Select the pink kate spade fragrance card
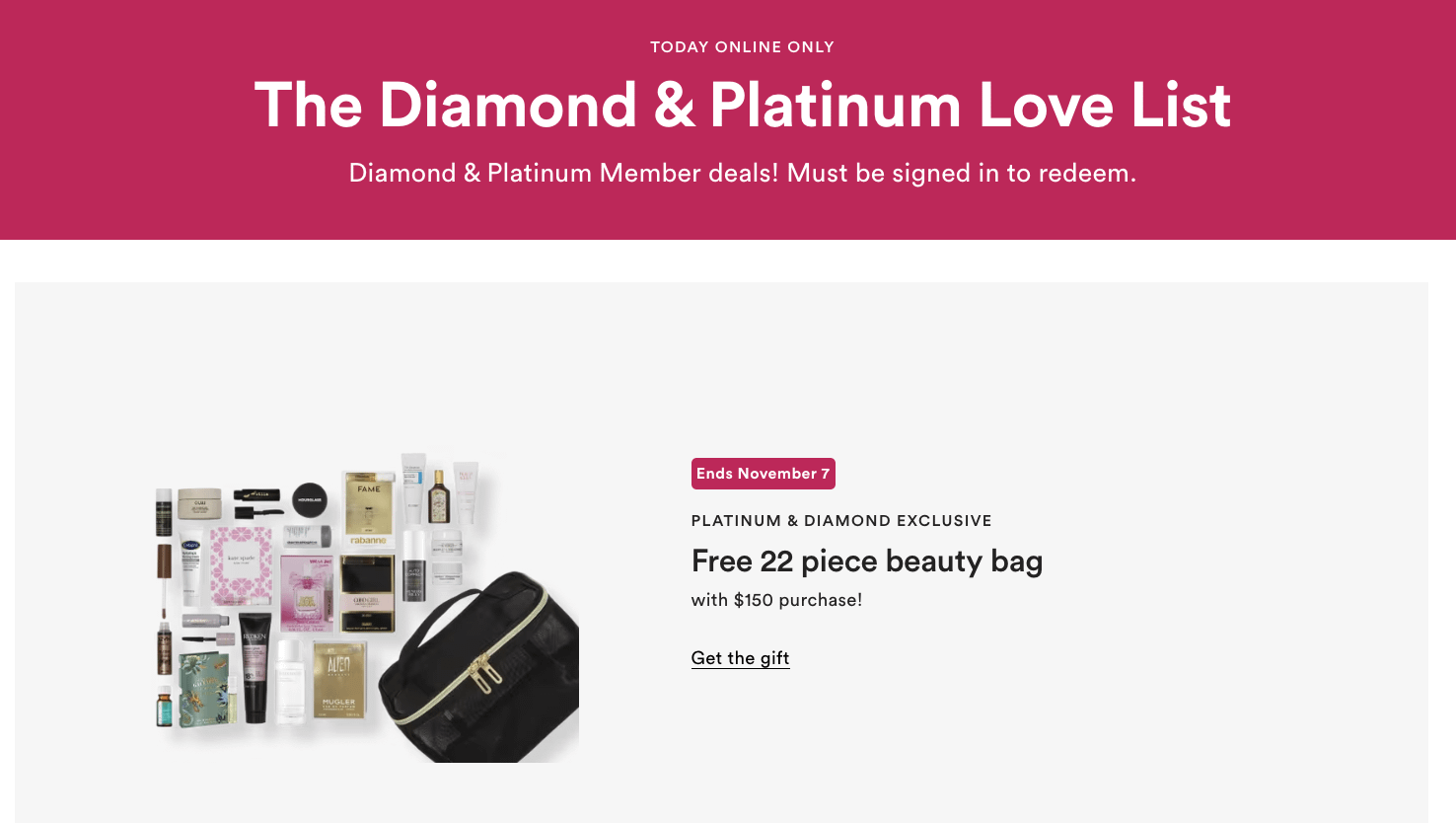 coord(242,565)
